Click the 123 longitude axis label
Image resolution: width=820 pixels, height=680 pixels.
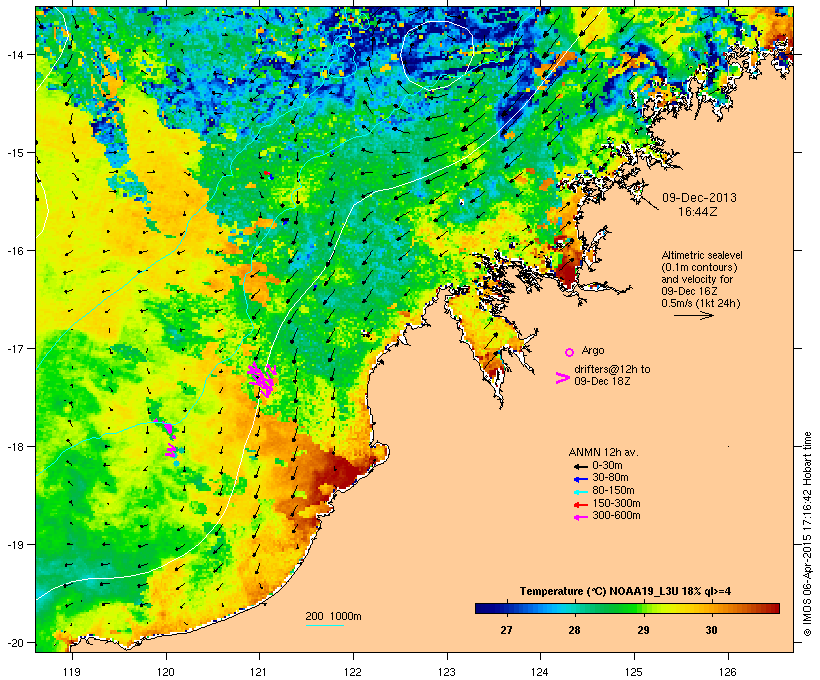click(447, 672)
